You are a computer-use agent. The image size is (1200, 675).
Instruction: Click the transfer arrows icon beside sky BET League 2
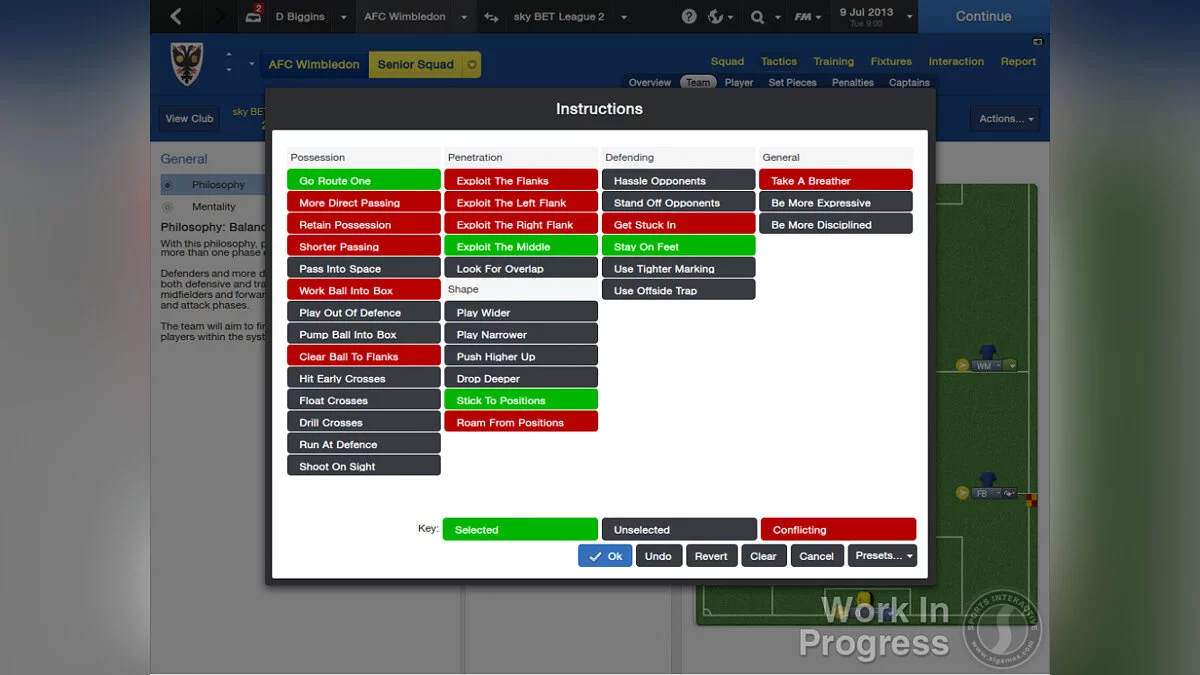491,17
